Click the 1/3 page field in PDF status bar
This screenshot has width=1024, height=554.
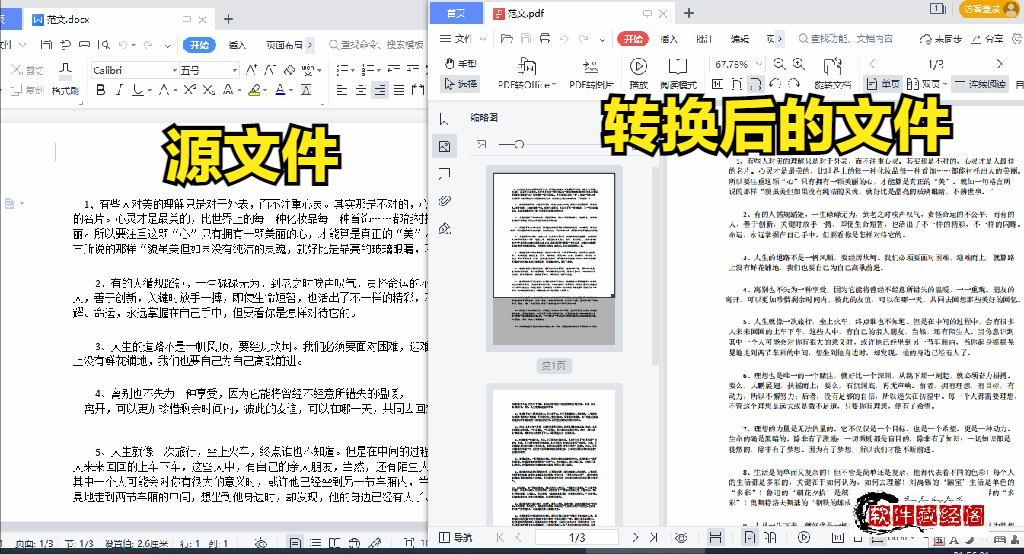577,537
